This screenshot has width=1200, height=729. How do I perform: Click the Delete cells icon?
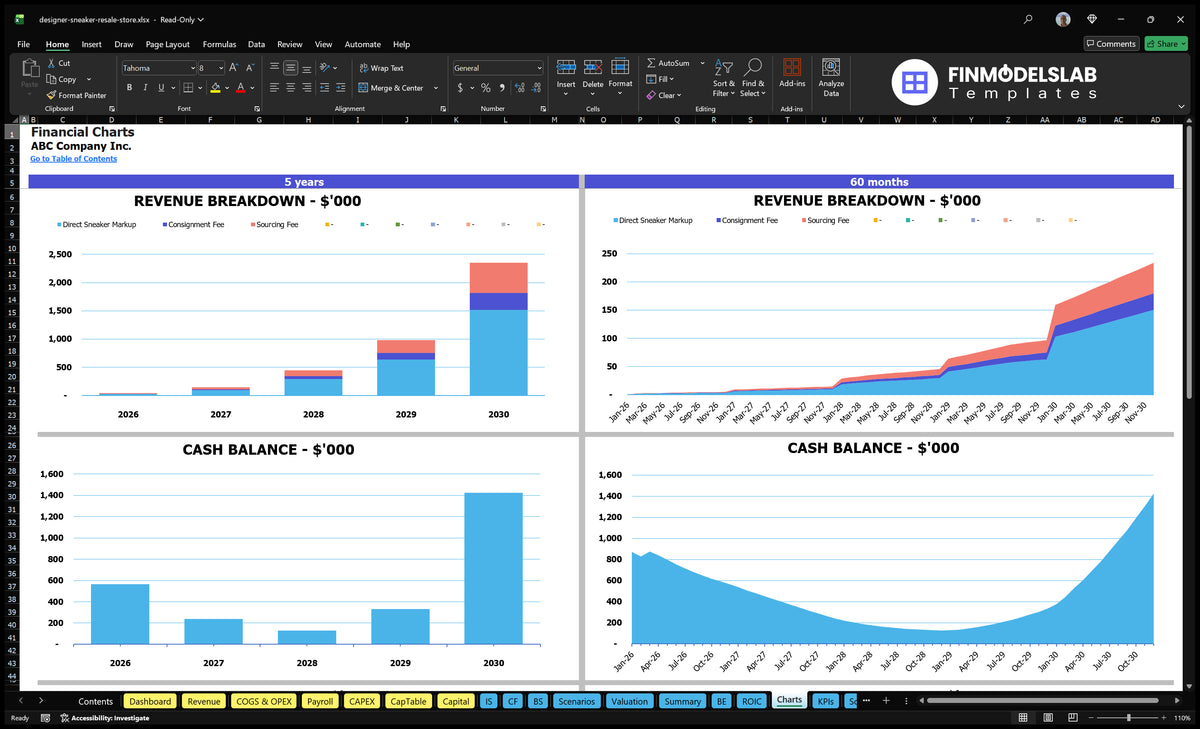click(593, 67)
